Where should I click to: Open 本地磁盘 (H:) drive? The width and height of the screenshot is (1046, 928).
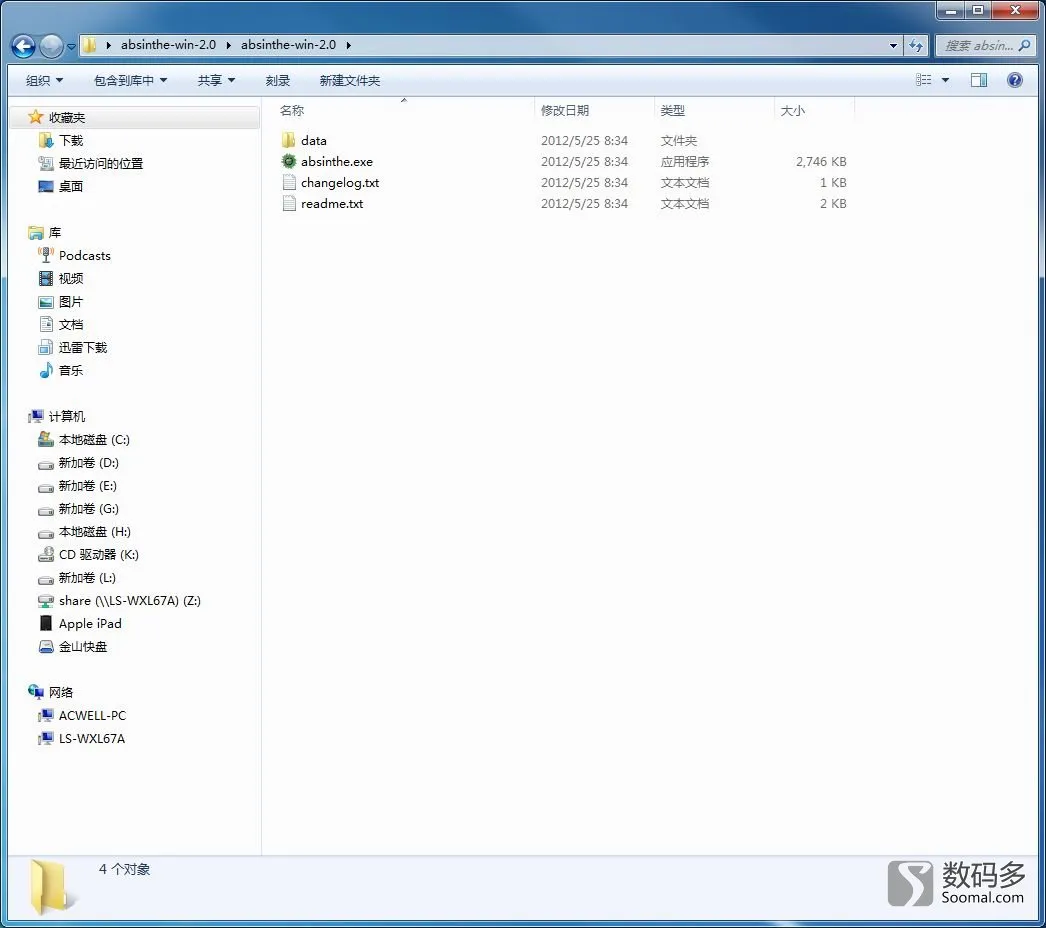(x=95, y=532)
